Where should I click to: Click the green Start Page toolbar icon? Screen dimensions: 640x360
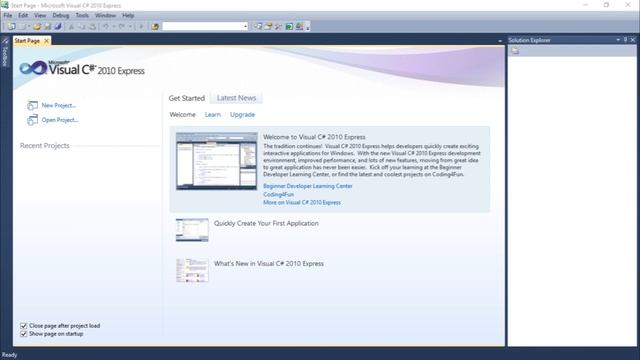click(289, 27)
